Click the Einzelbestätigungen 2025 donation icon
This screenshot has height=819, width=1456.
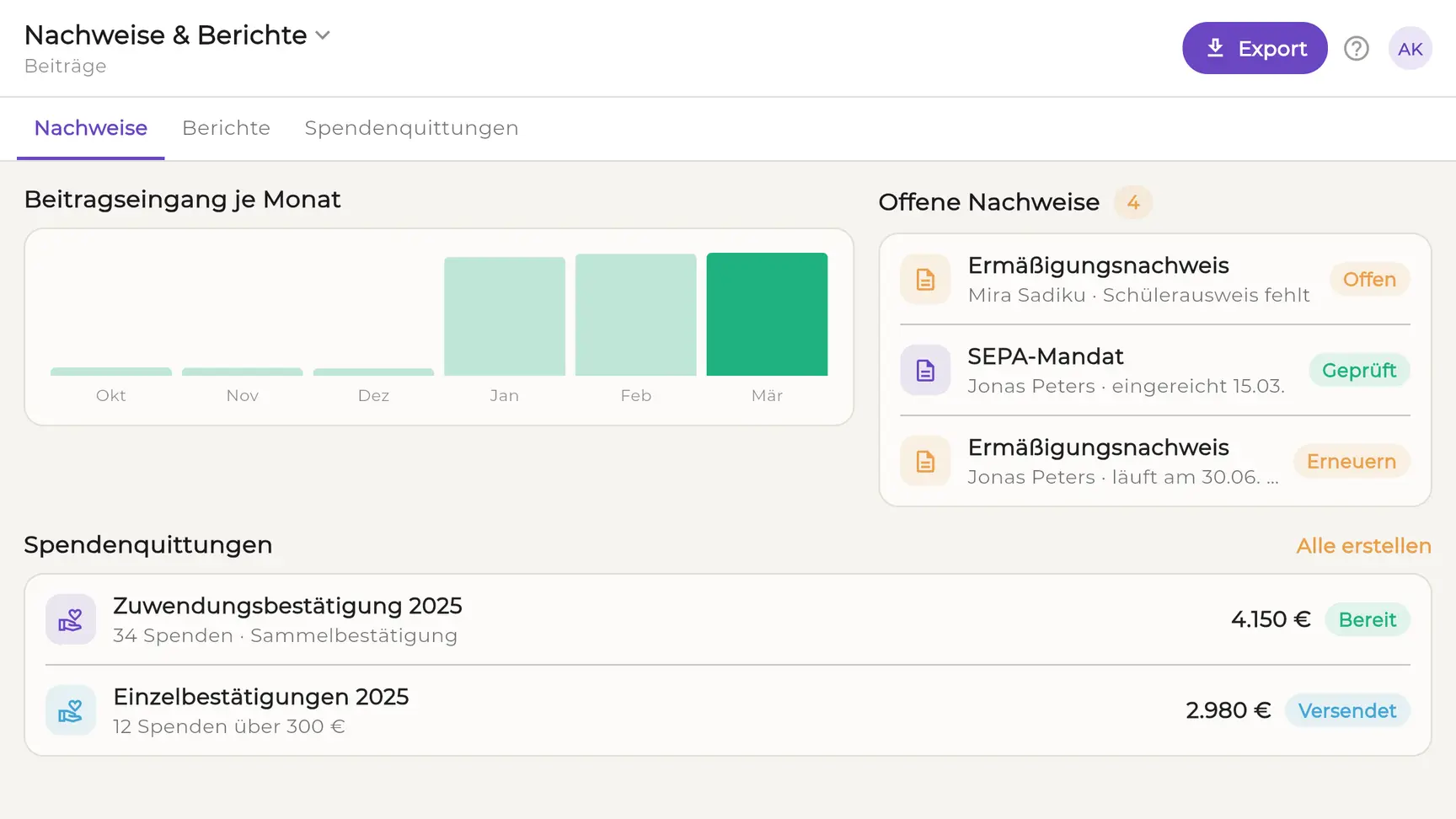[71, 710]
